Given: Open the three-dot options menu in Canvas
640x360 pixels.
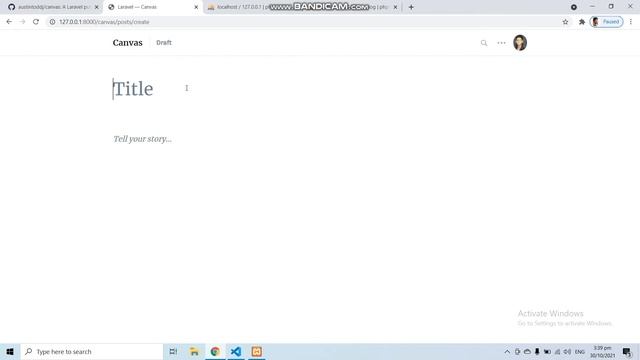Looking at the screenshot, I should pos(501,43).
